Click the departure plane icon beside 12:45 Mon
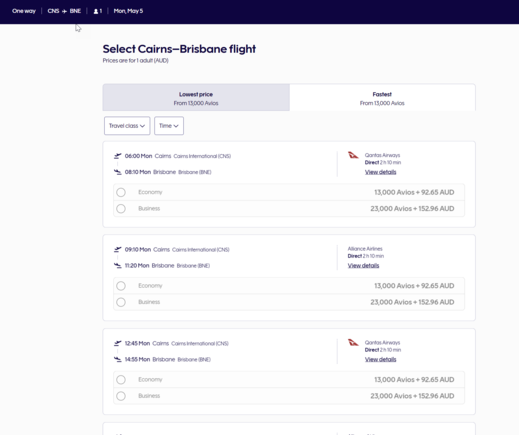The image size is (519, 435). 118,343
